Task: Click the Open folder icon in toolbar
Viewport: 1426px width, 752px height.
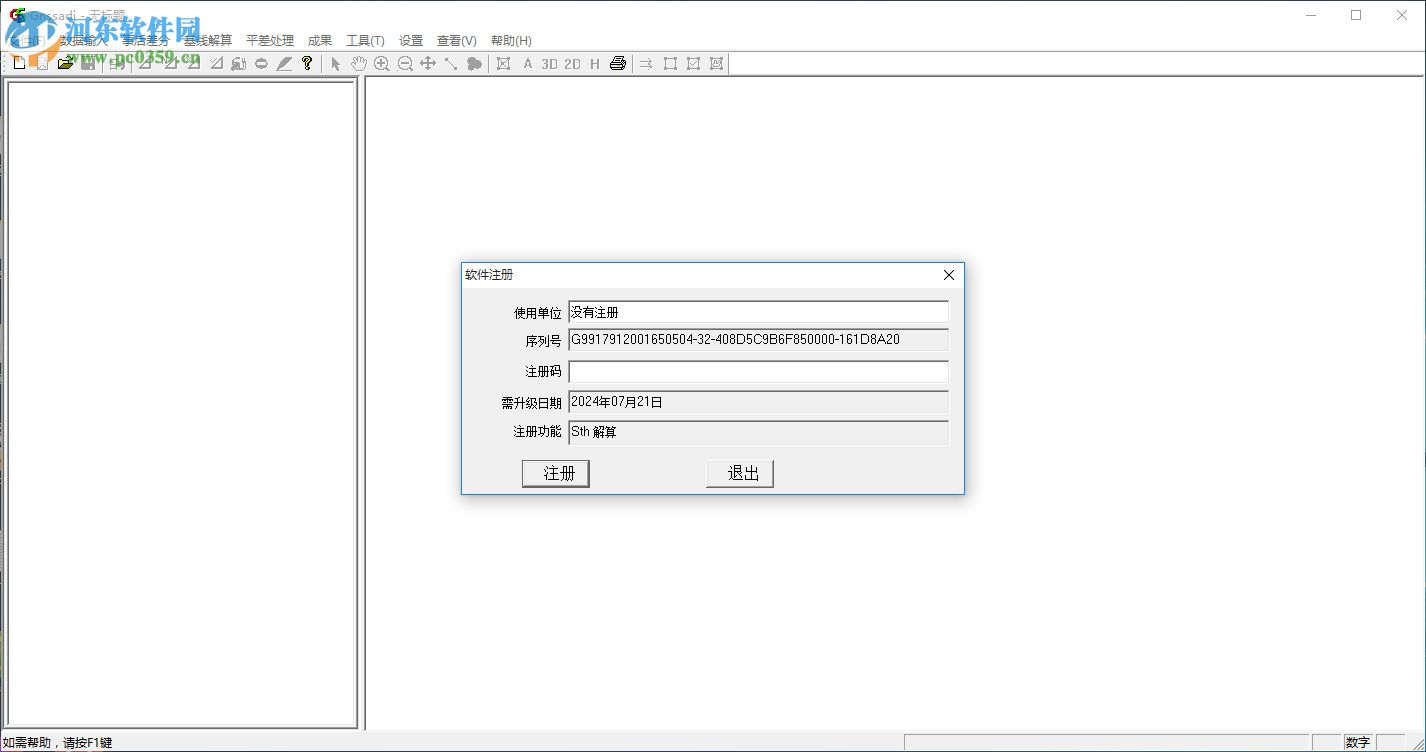Action: (x=65, y=63)
